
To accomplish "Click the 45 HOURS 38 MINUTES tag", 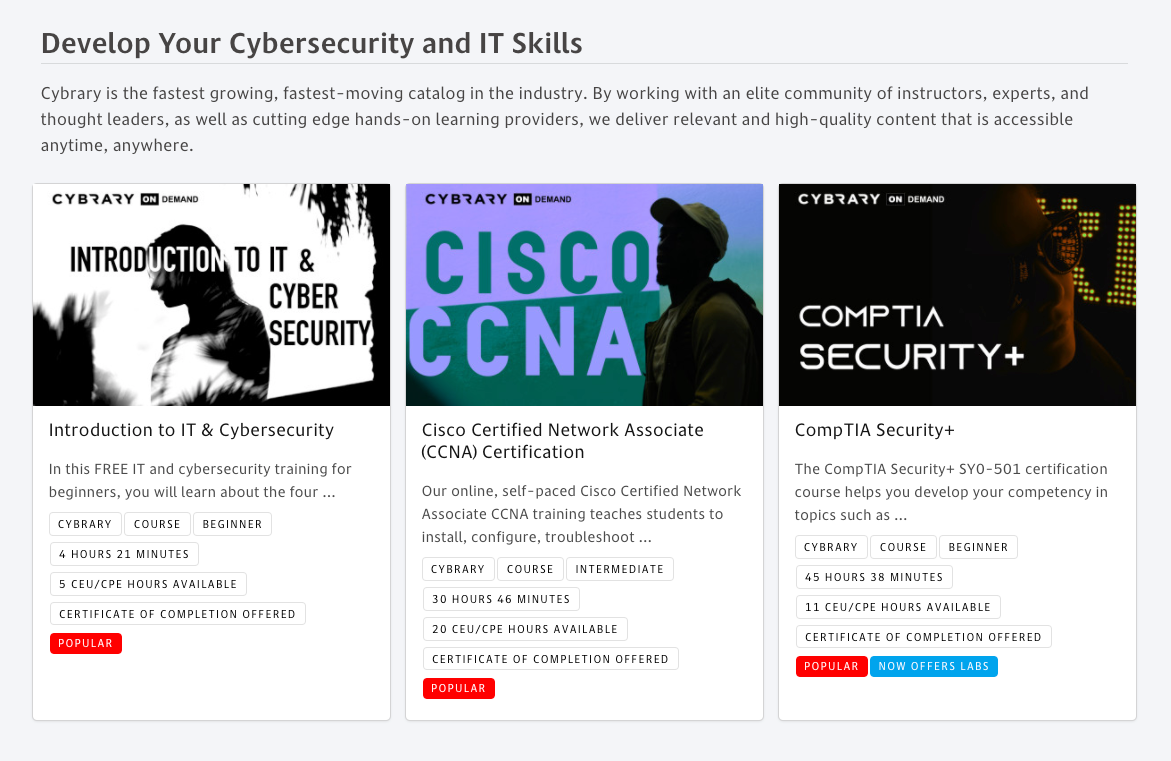I will [874, 577].
